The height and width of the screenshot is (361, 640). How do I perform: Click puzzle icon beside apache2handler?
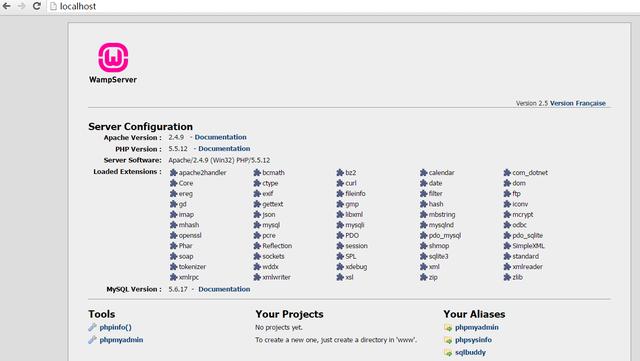click(x=173, y=173)
